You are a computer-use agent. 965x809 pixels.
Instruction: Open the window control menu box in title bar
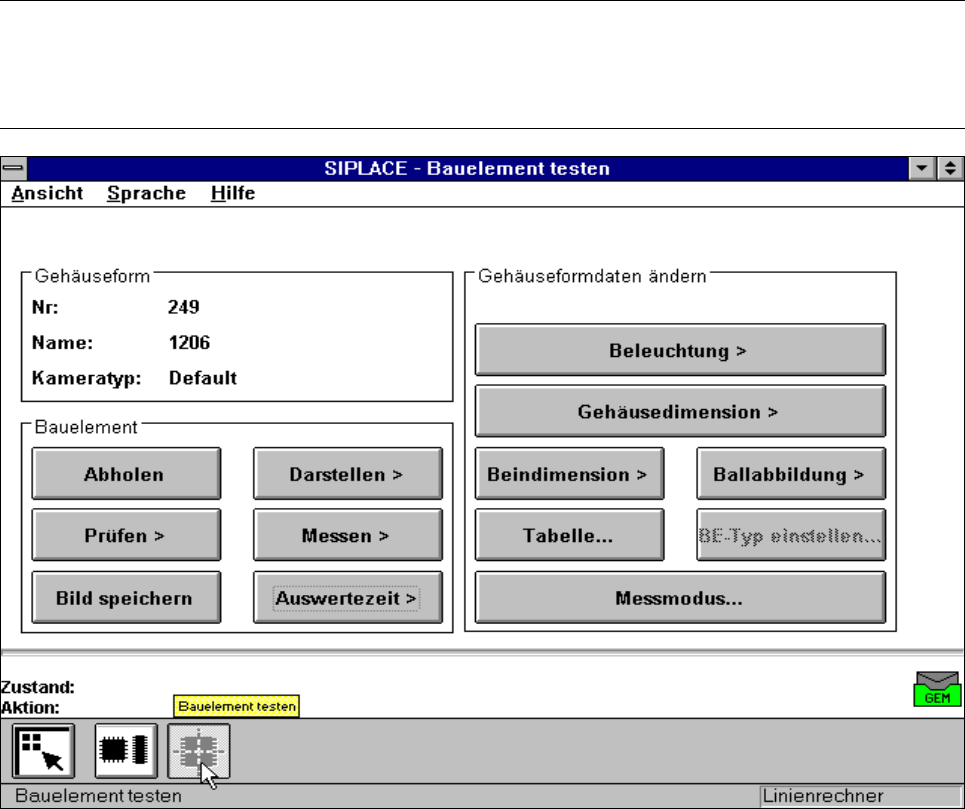click(13, 168)
